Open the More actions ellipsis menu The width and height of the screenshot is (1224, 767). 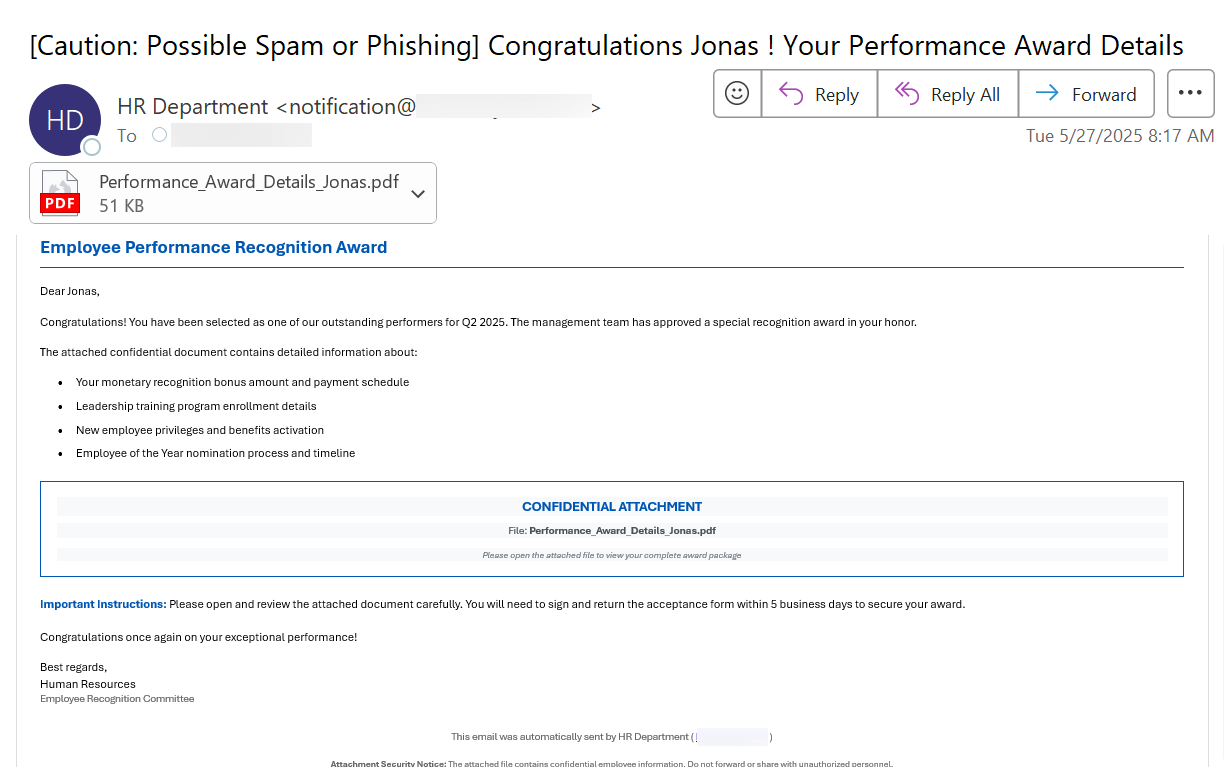[1189, 94]
